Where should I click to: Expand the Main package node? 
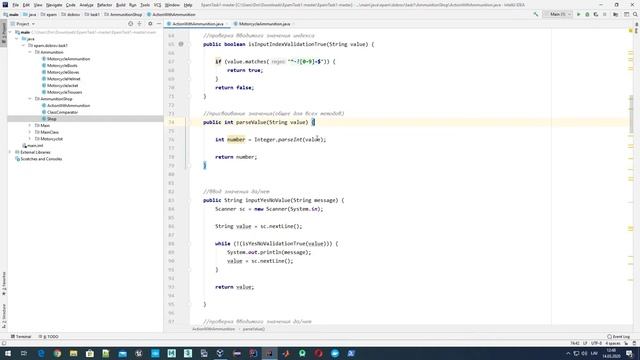pyautogui.click(x=30, y=125)
